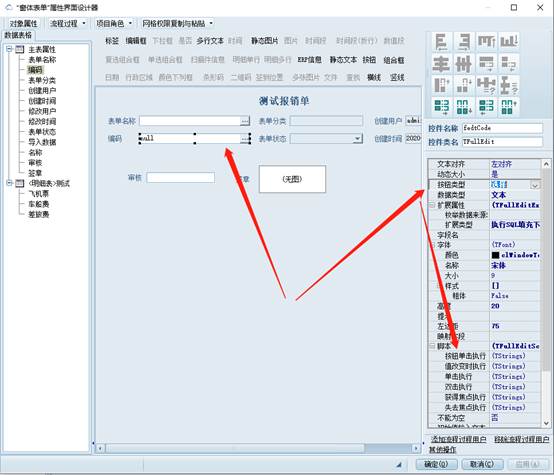Click the 取消(C) button
554x475 pixels.
(x=482, y=464)
